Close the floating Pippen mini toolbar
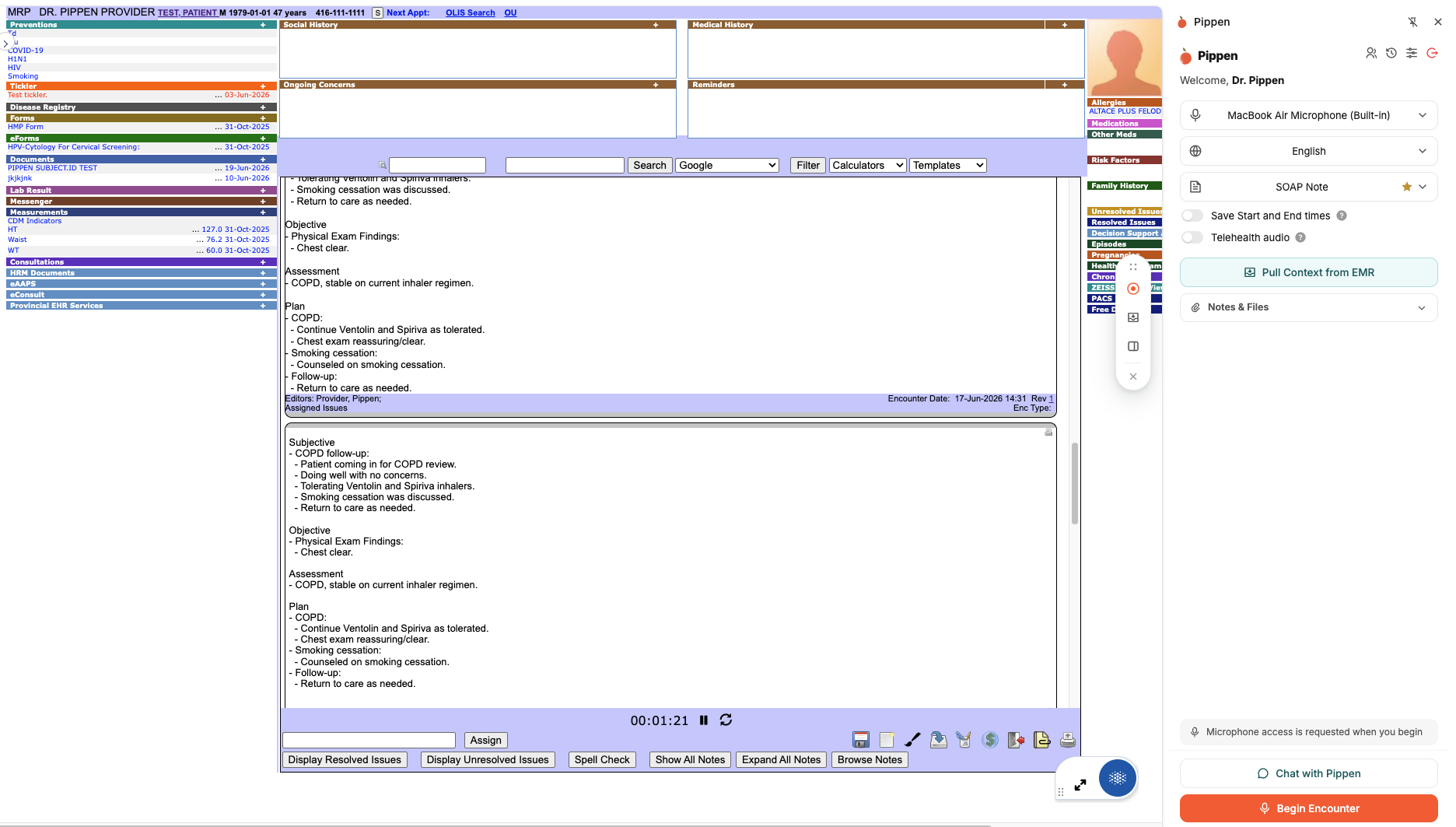The image size is (1456, 827). pyautogui.click(x=1133, y=377)
